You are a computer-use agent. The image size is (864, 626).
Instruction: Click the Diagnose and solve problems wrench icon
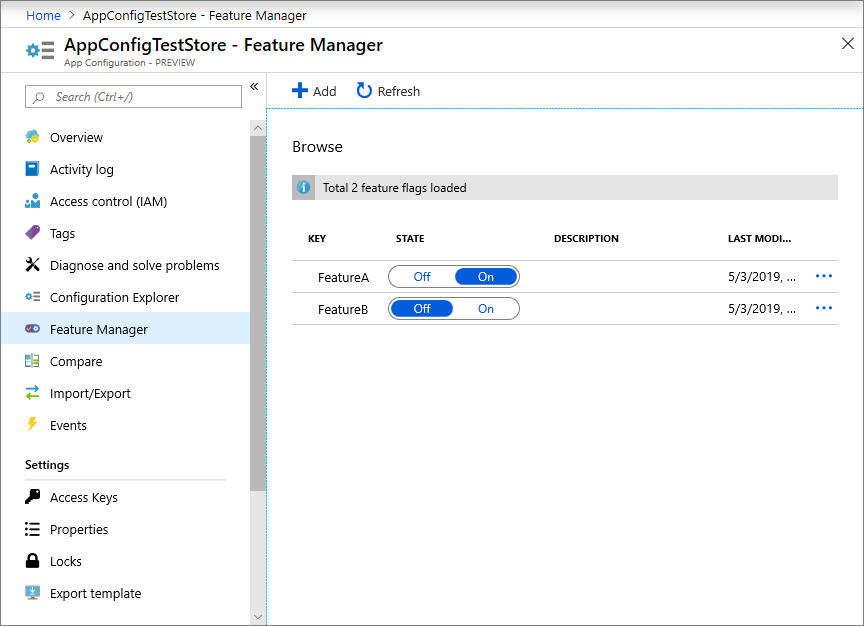click(32, 265)
